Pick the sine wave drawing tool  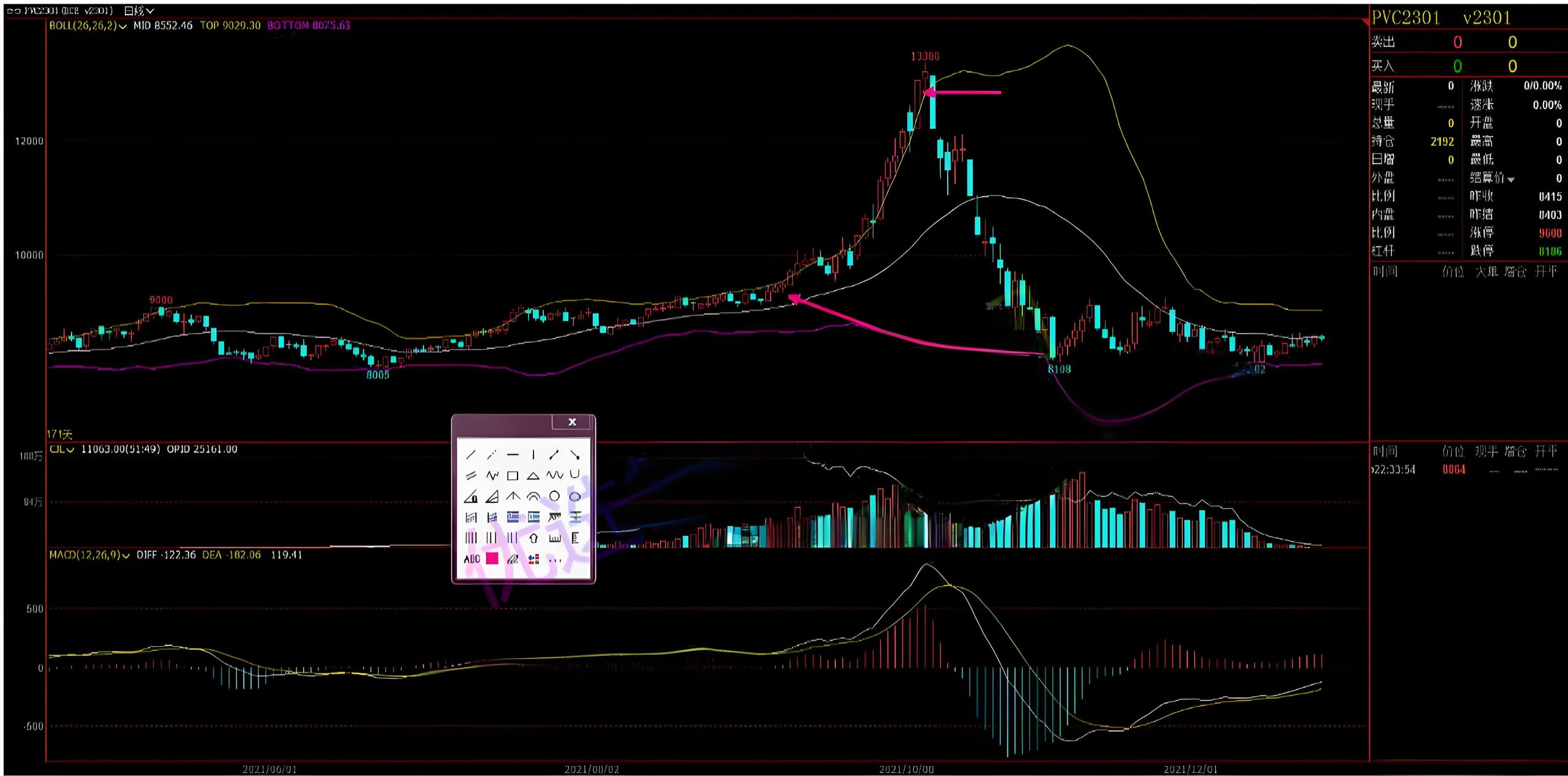pyautogui.click(x=554, y=475)
